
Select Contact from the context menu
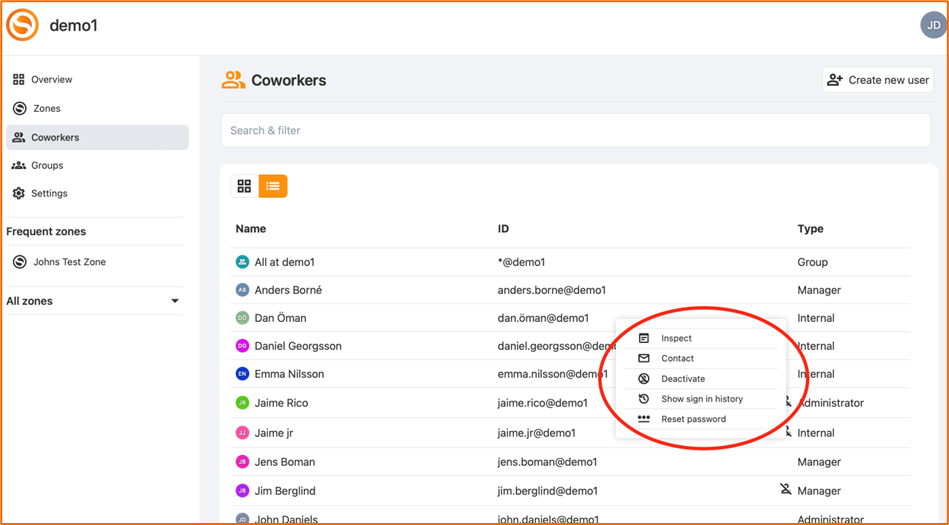[677, 358]
